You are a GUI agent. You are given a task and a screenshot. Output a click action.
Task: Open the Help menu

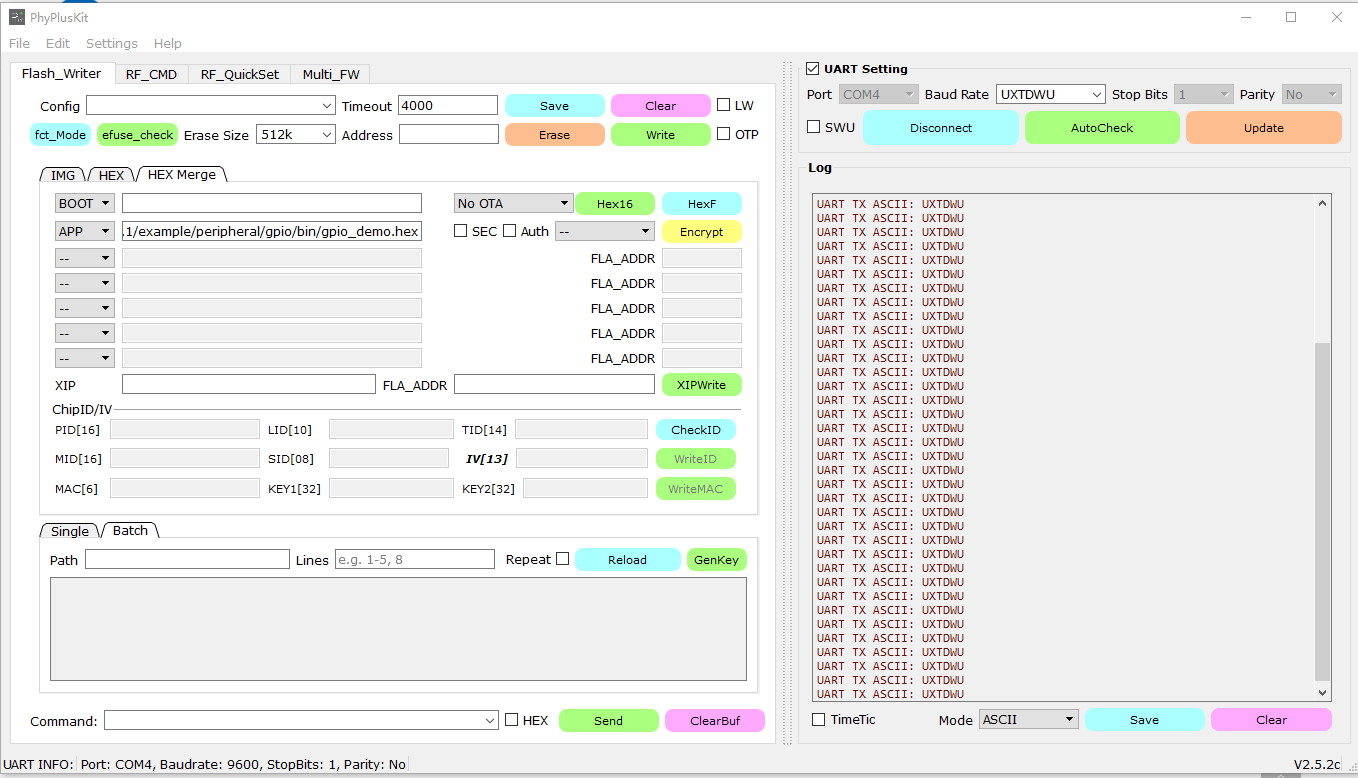click(168, 43)
